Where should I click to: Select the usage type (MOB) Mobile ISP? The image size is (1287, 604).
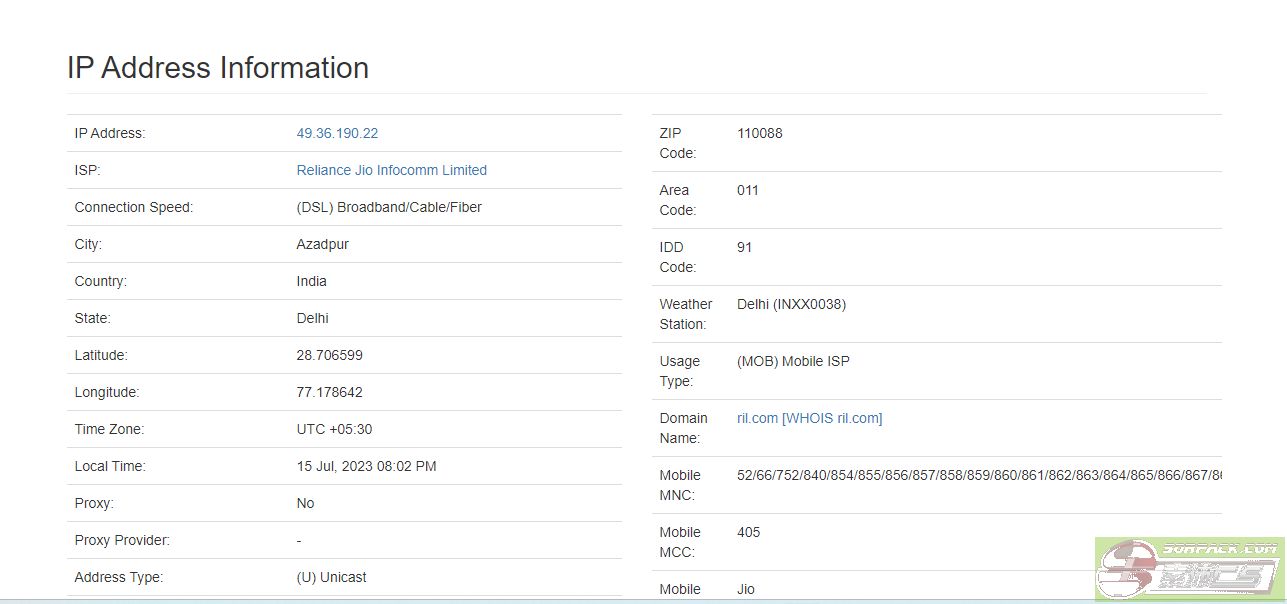(794, 361)
